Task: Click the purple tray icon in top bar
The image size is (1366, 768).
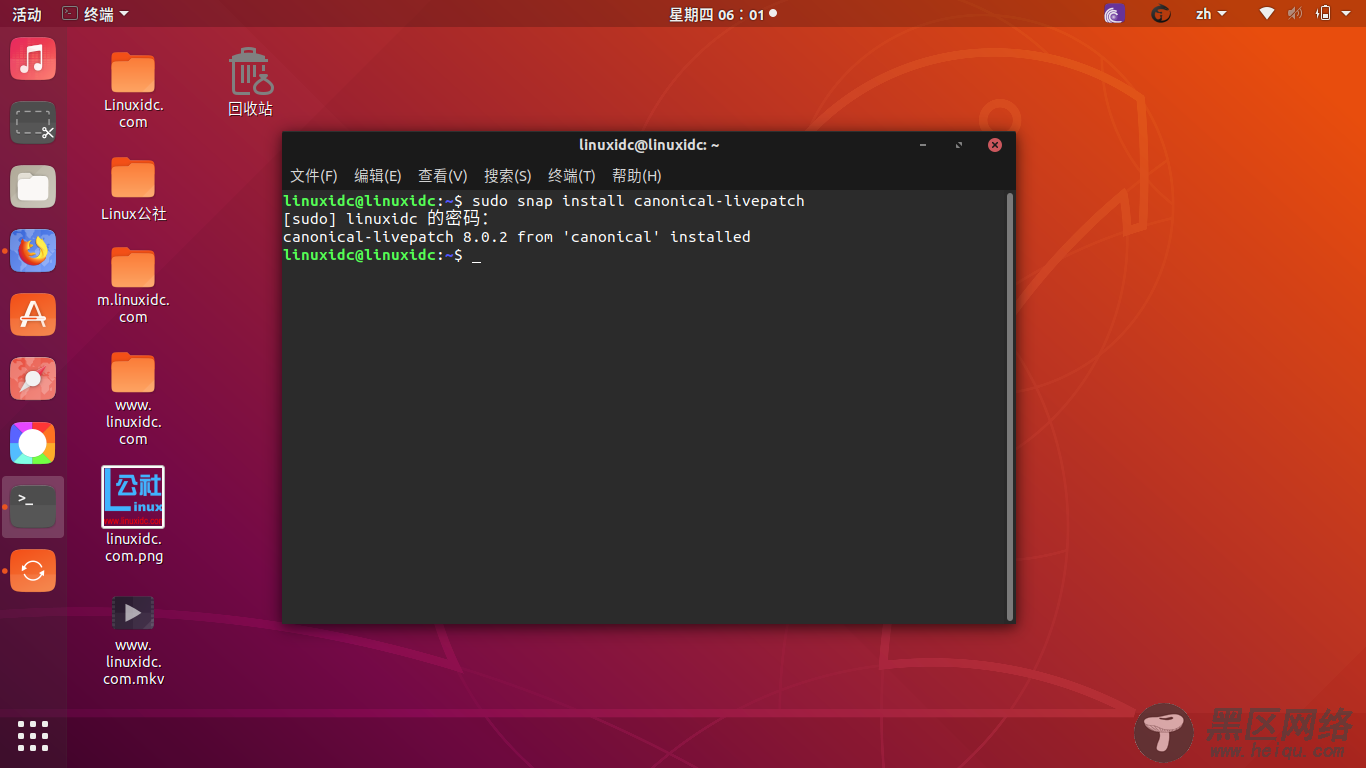Action: point(1114,14)
